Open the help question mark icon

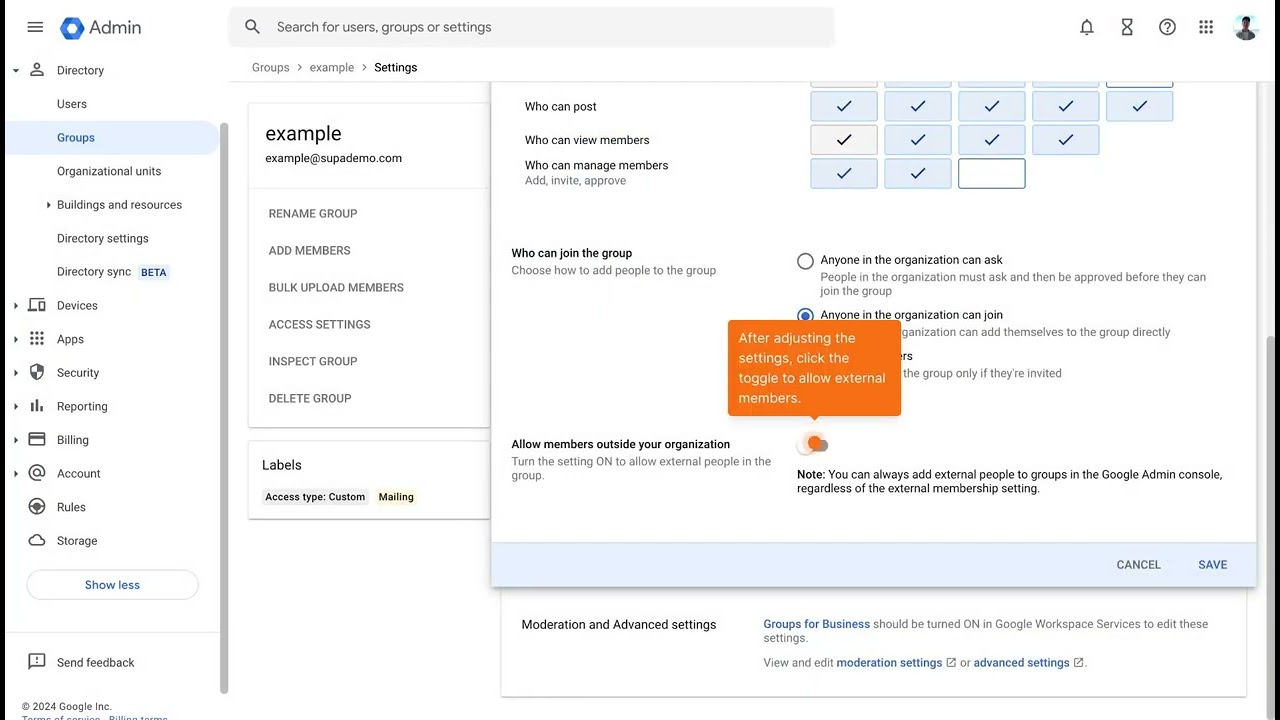[1167, 27]
